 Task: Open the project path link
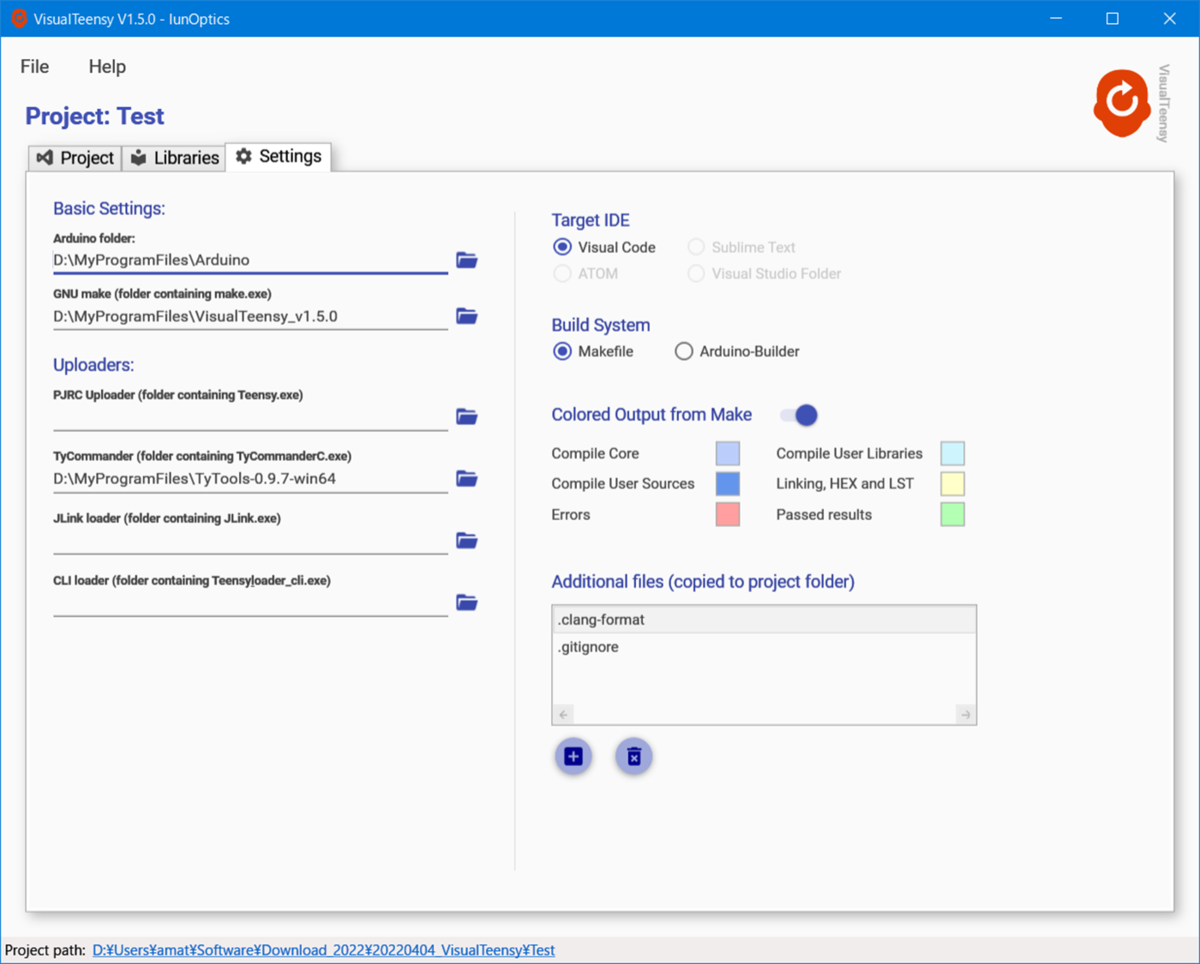(324, 950)
